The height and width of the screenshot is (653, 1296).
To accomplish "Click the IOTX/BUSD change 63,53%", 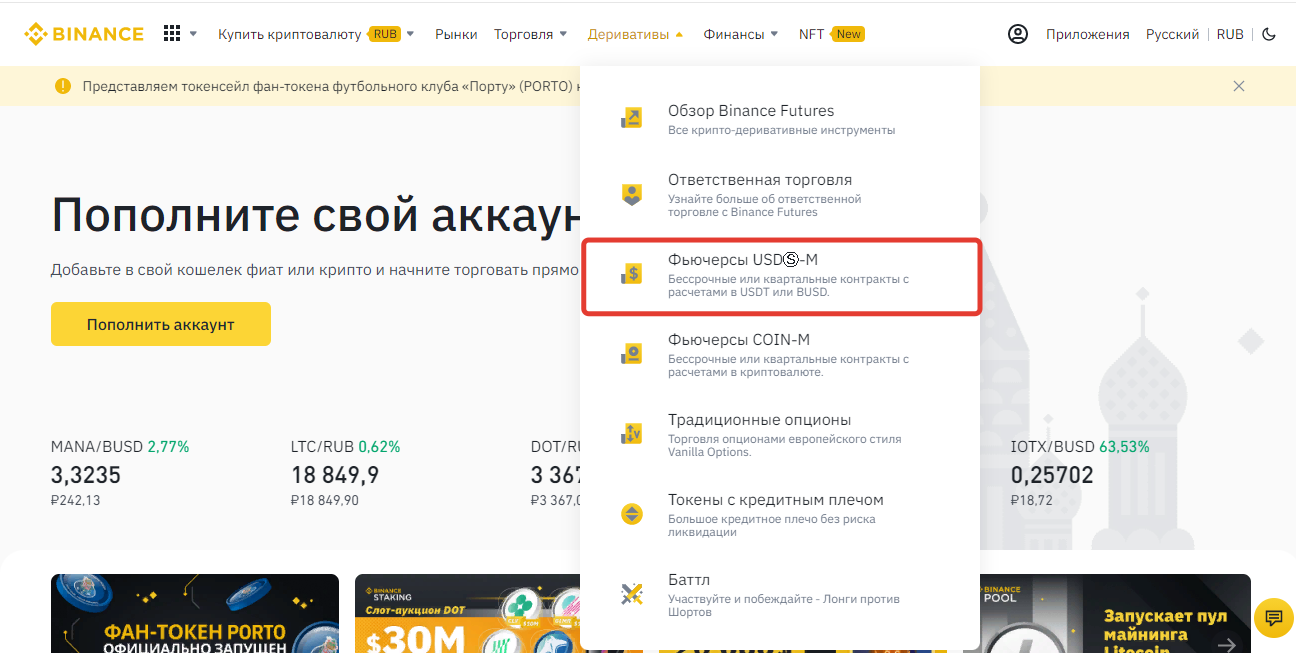I will click(1124, 447).
